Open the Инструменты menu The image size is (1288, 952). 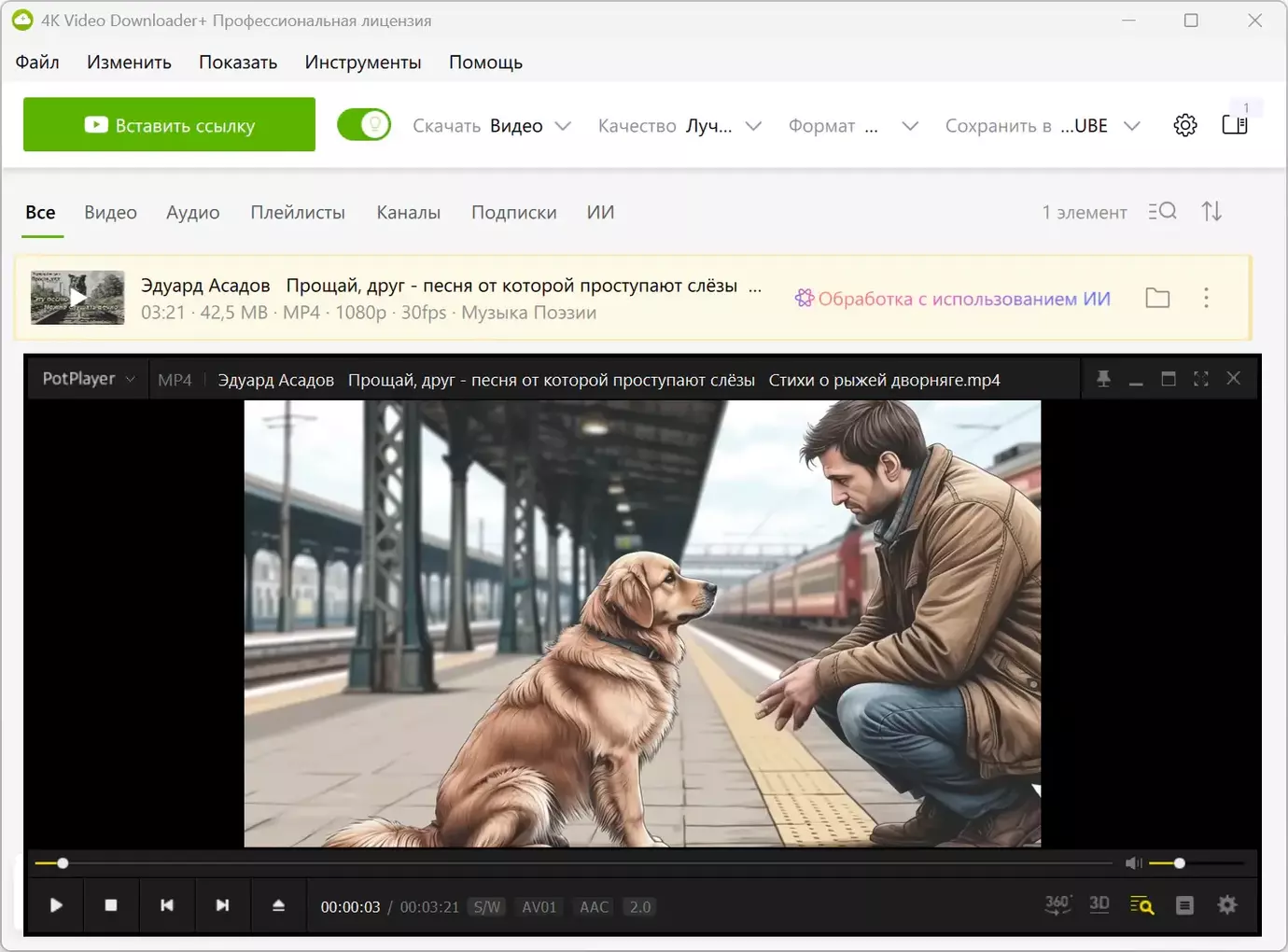pos(362,63)
